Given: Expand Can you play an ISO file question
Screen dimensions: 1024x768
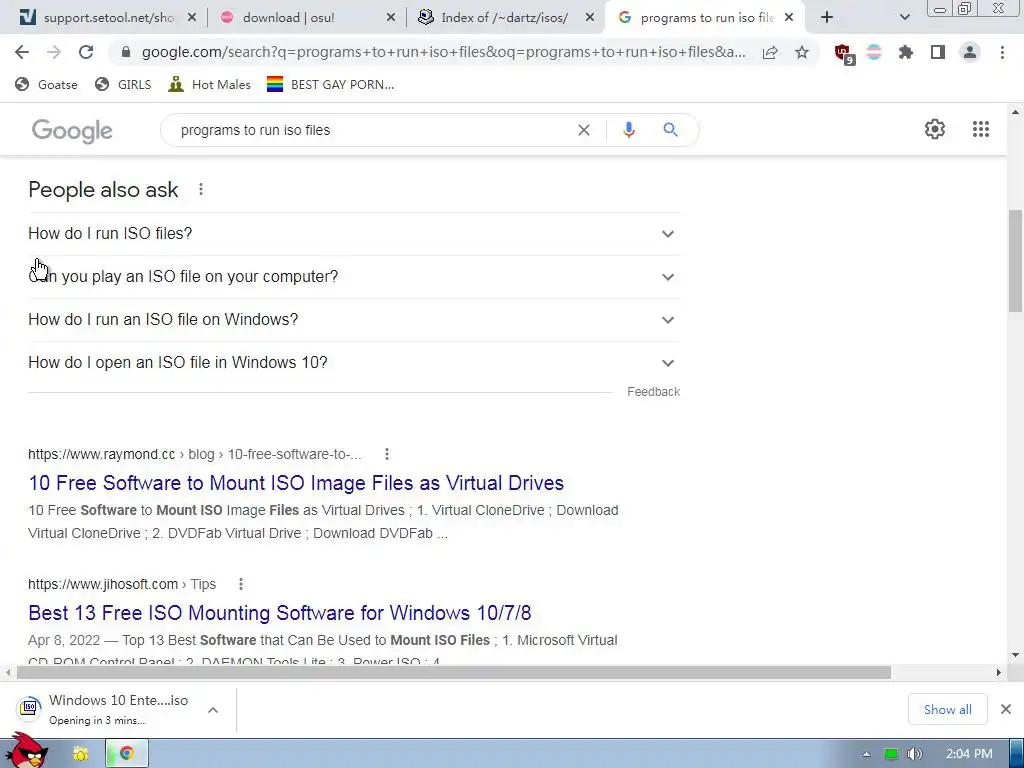Looking at the screenshot, I should [x=354, y=277].
